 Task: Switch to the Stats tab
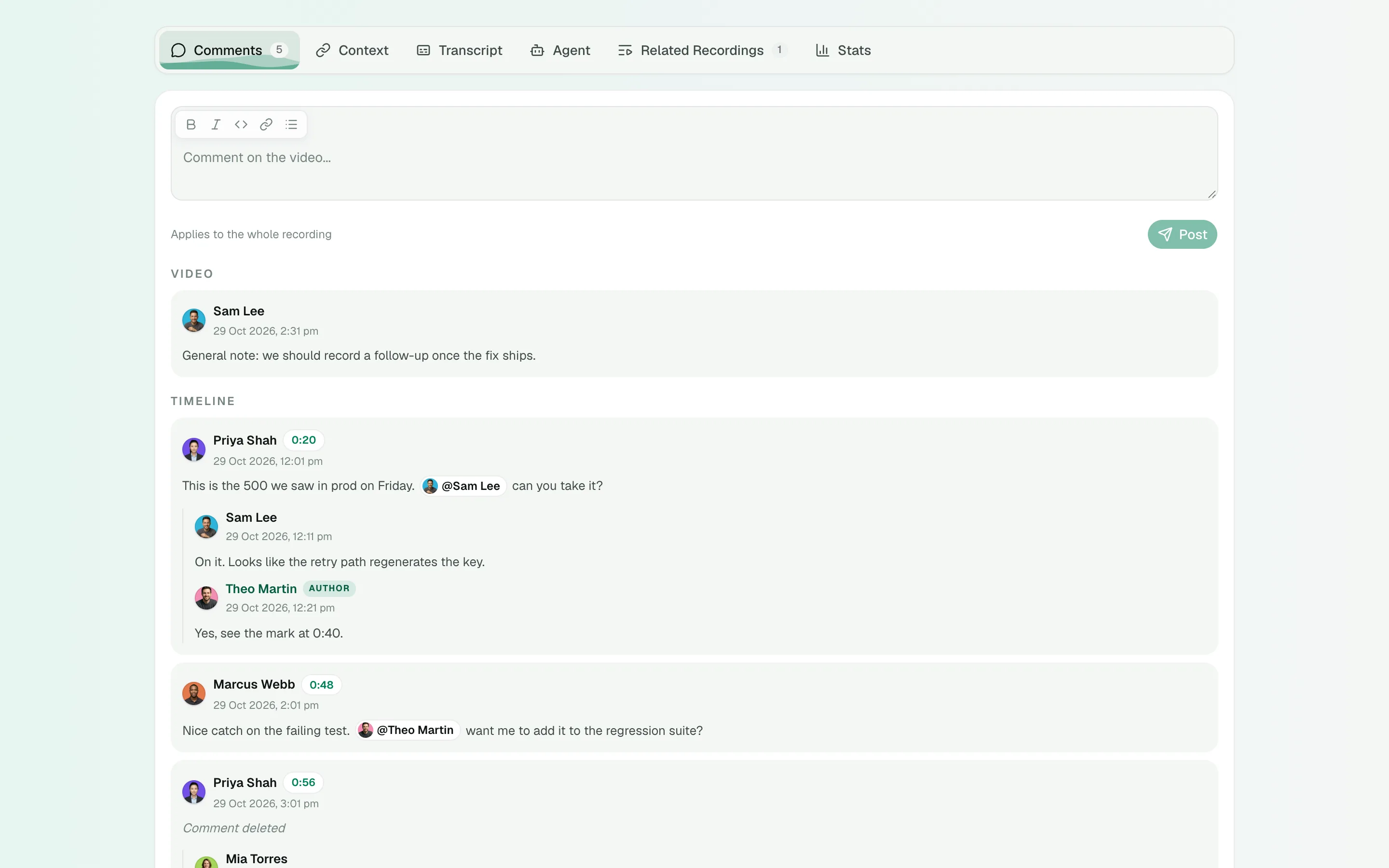(843, 50)
